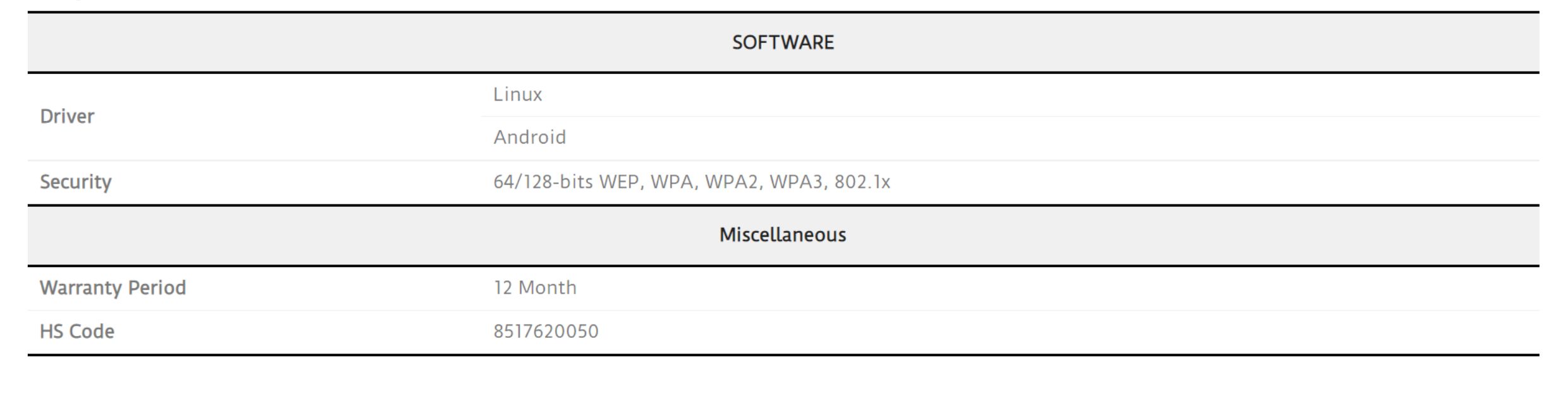Click the 12 Month warranty value
The width and height of the screenshot is (1568, 410).
click(x=535, y=288)
